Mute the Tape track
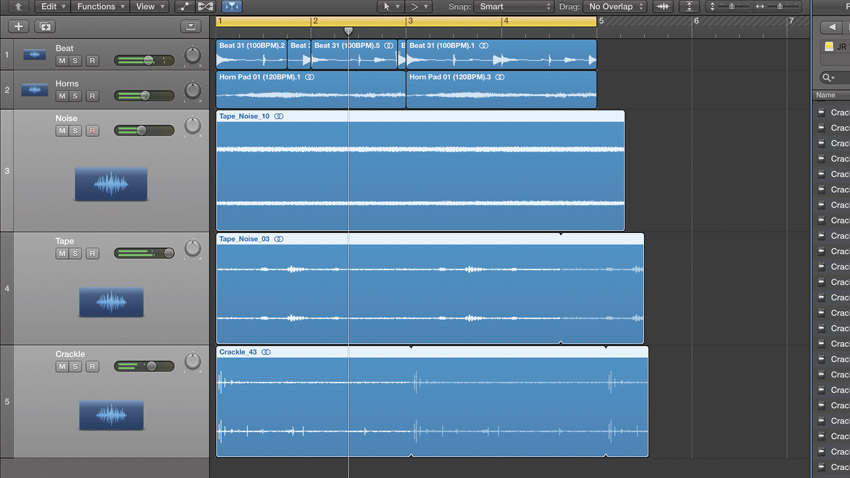Screen dimensions: 850x478 click(62, 253)
